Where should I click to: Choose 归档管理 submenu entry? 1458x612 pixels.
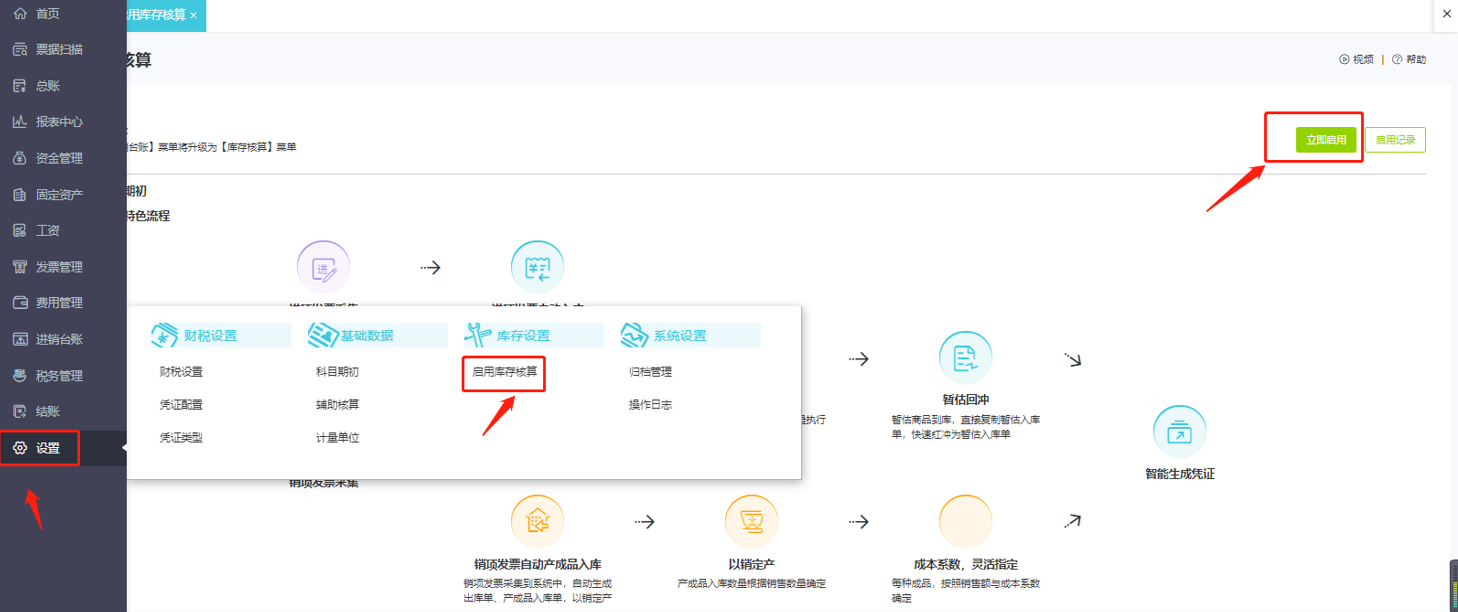650,372
